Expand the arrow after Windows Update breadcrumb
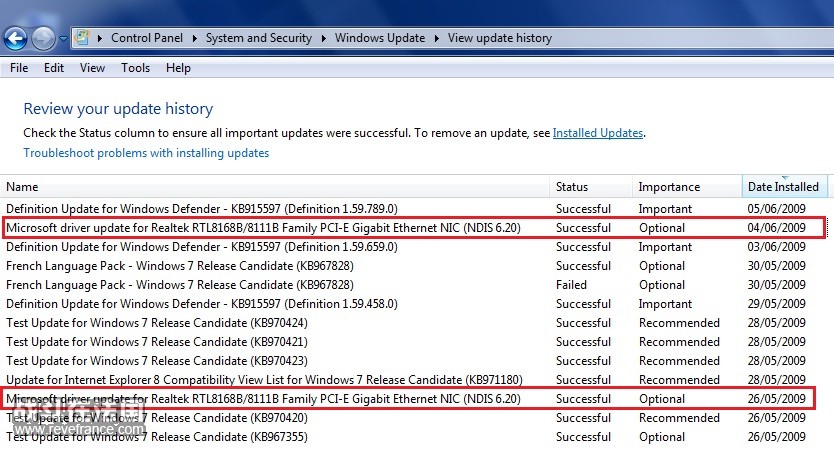Viewport: 834px width, 449px height. click(436, 38)
